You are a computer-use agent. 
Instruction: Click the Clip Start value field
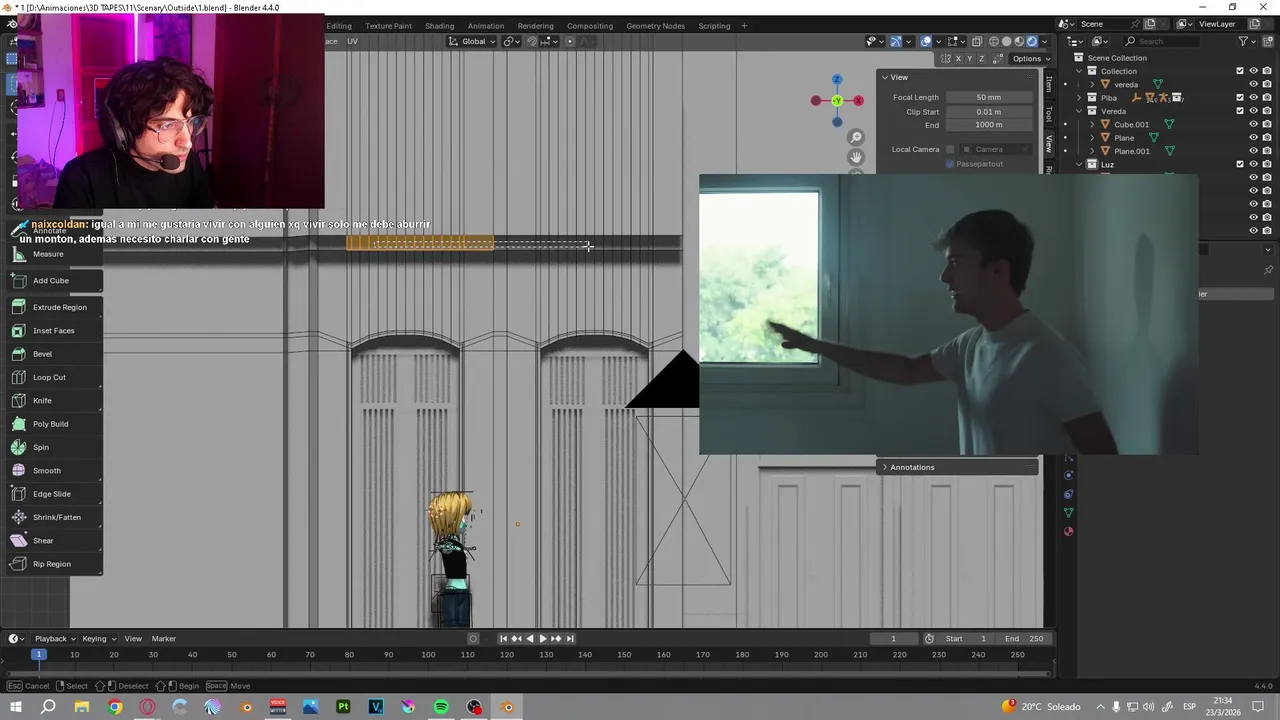[x=988, y=111]
